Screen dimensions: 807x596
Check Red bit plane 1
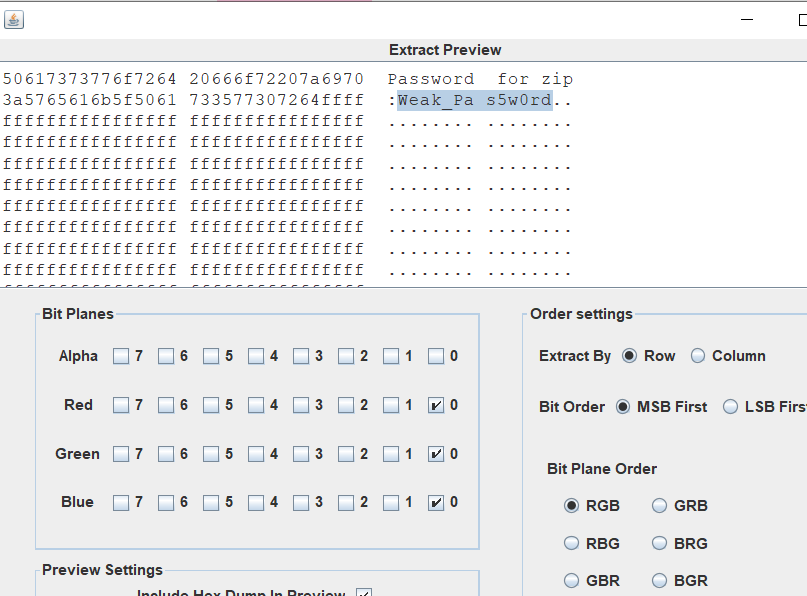point(391,405)
